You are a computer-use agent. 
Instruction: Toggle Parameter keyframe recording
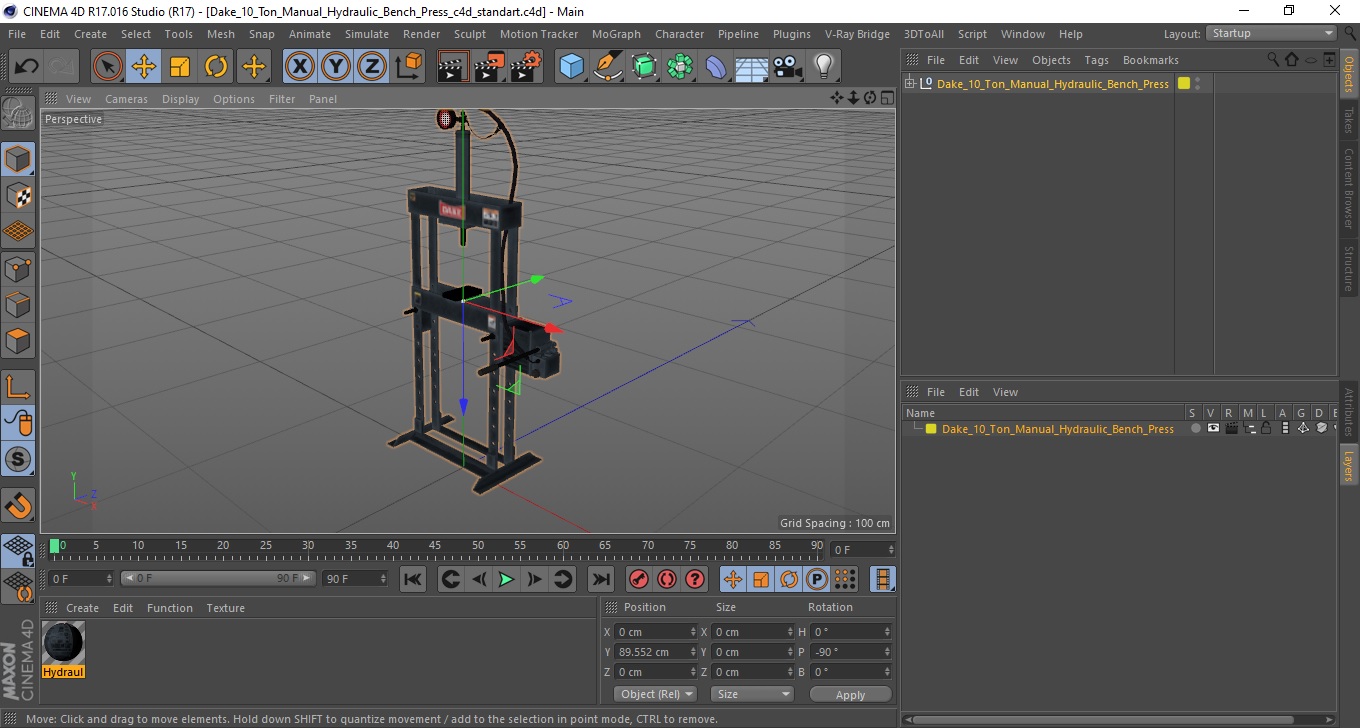[x=817, y=579]
